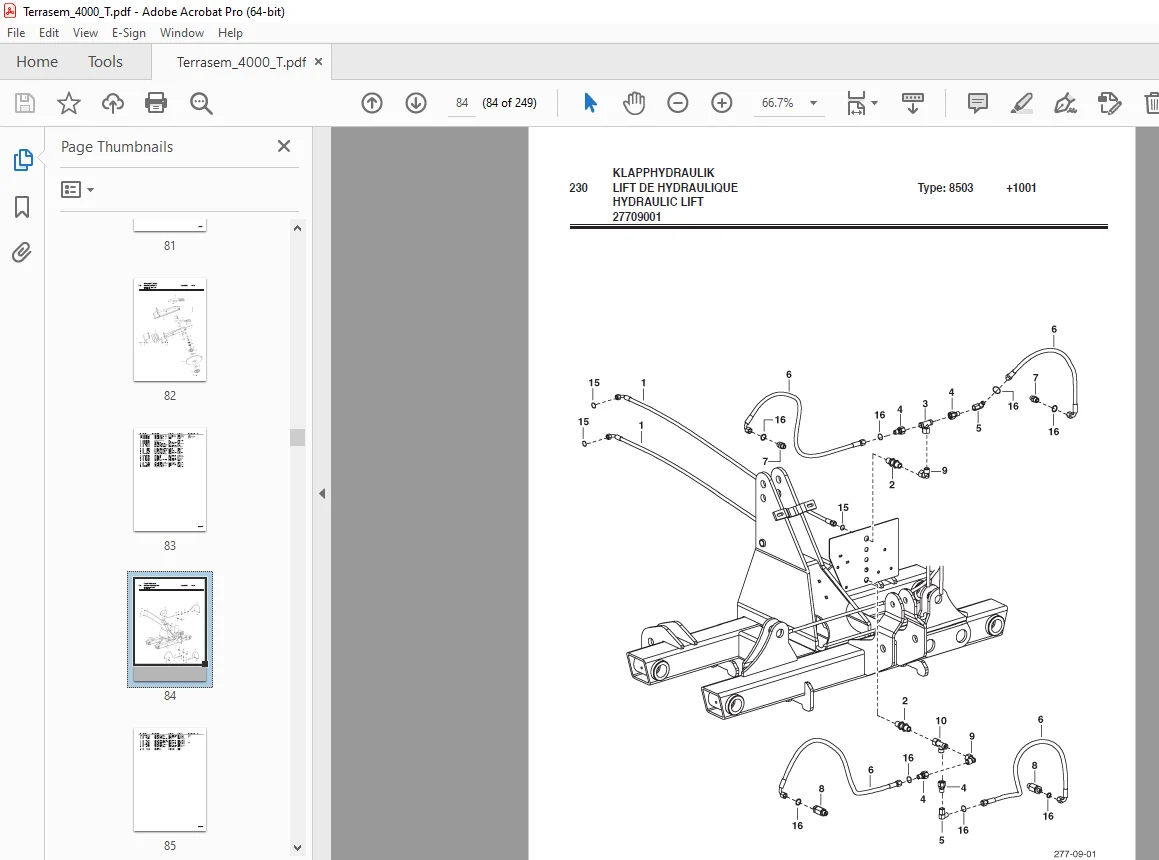Click the "+1001" serial text
Screen dimensions: 1159x860
click(x=1021, y=188)
